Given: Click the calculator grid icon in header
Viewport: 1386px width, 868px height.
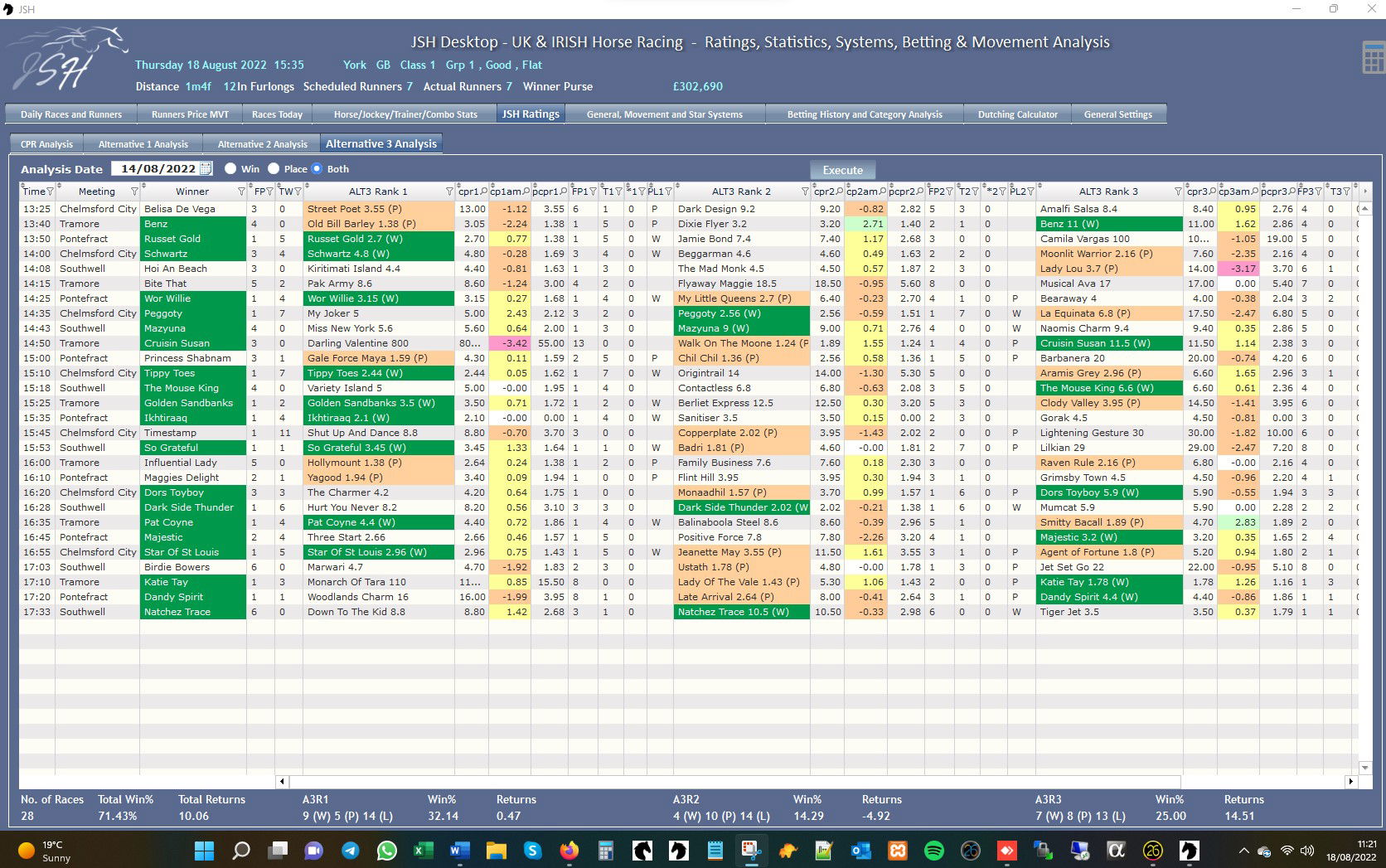Looking at the screenshot, I should coord(1373,58).
